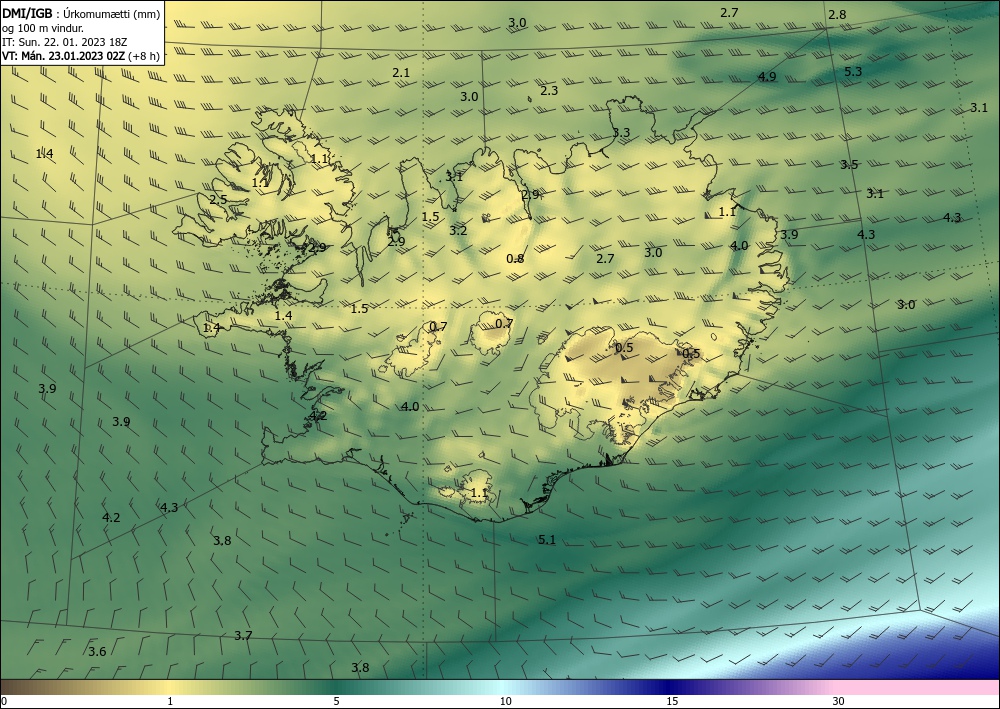Select the 2.5 value in the Westfjords
Screen dimensions: 1000x709
pos(218,200)
